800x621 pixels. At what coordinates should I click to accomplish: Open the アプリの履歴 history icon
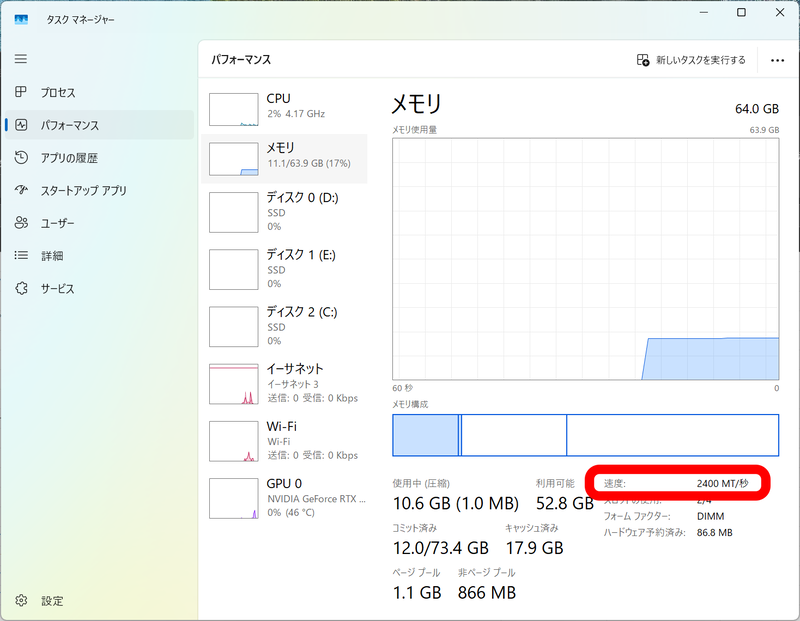(x=21, y=158)
